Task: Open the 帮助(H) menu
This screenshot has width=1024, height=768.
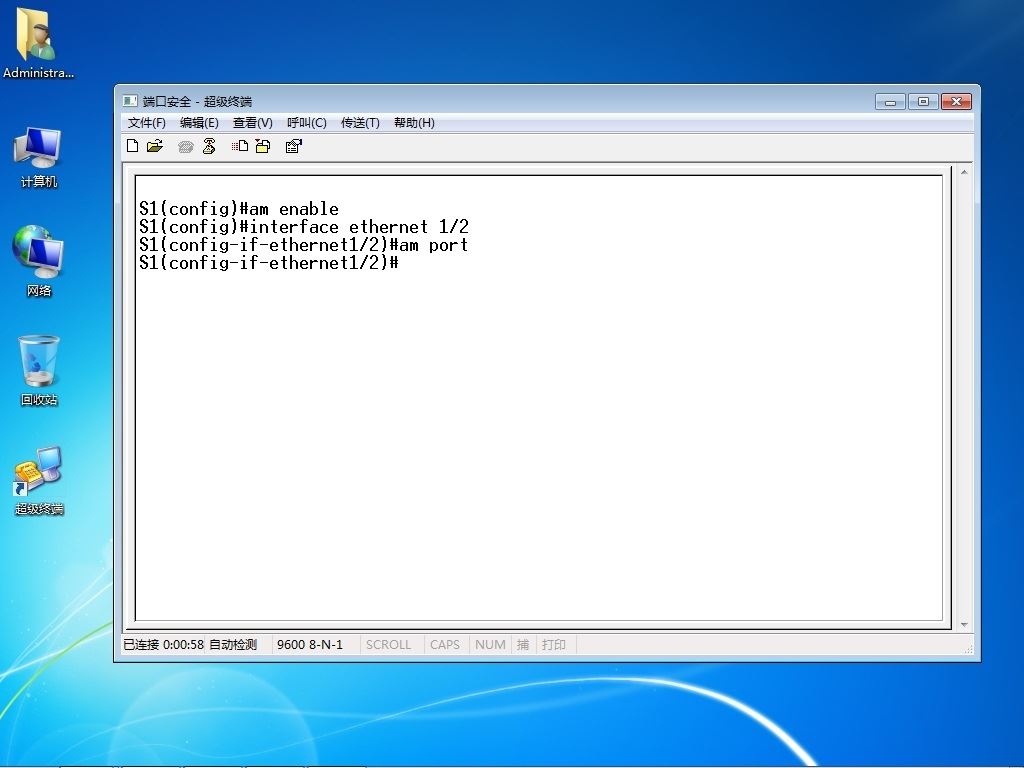Action: click(414, 123)
